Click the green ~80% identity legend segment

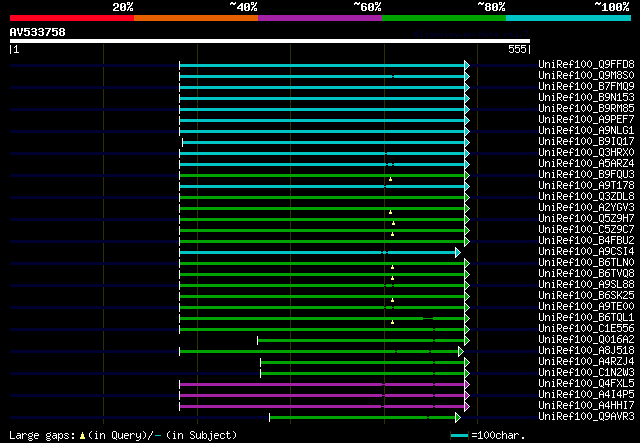444,18
